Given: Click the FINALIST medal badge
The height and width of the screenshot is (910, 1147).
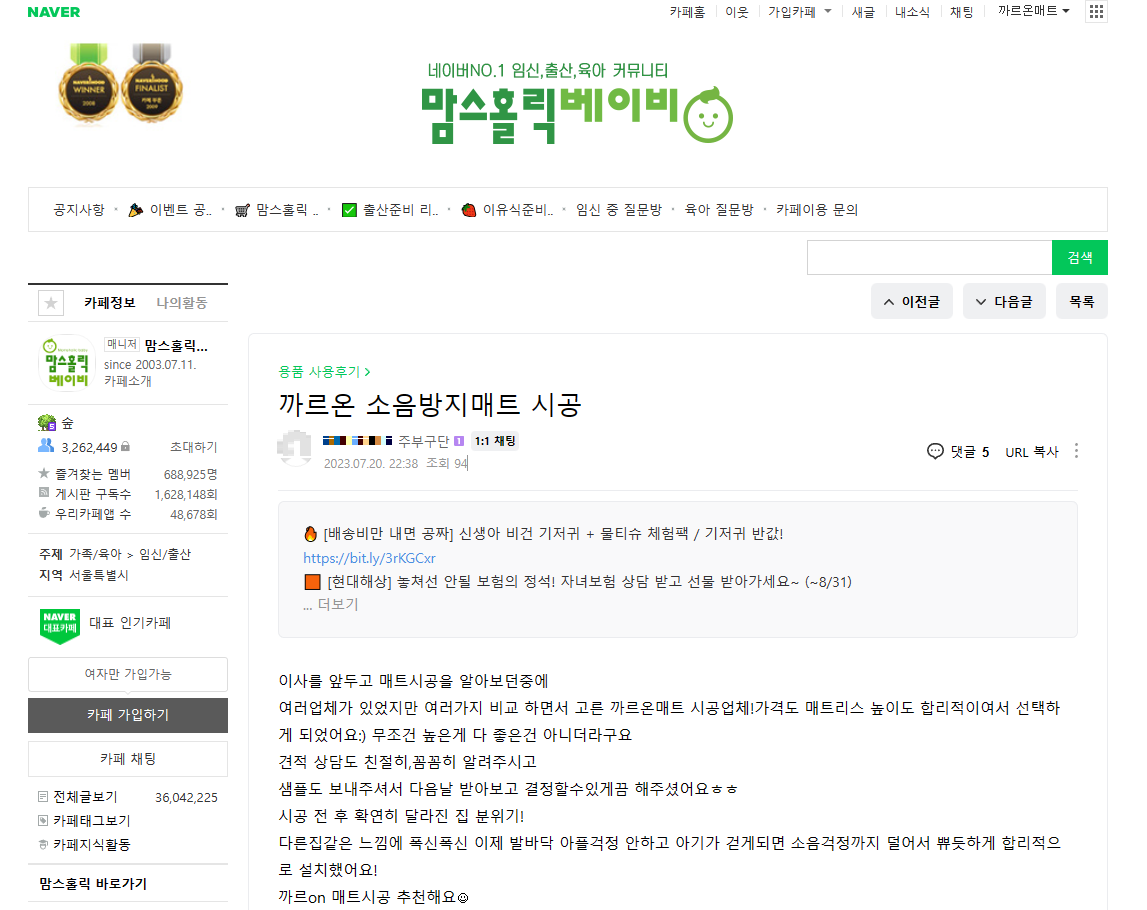Looking at the screenshot, I should pyautogui.click(x=151, y=84).
